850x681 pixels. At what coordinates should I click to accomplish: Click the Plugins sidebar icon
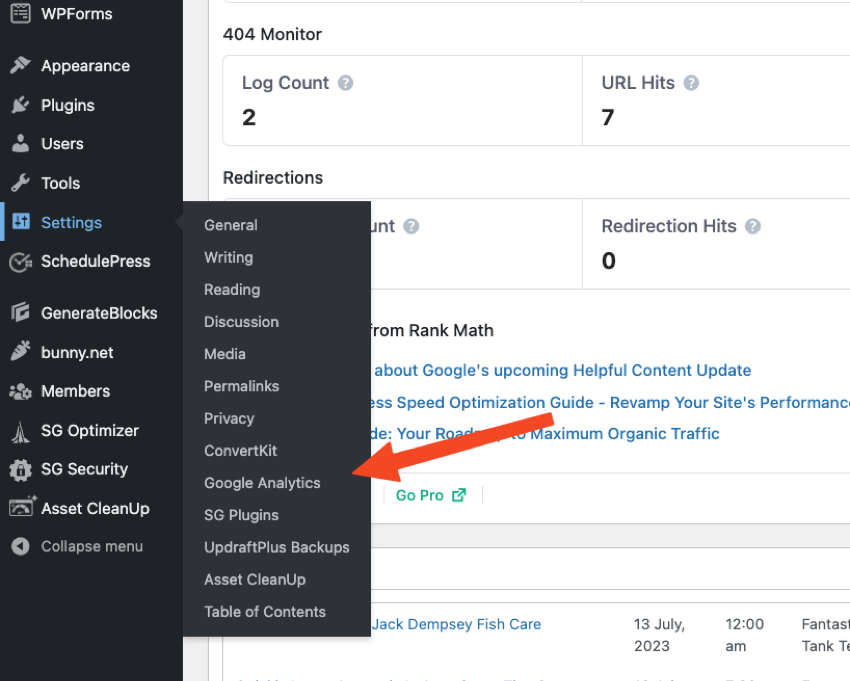(22, 105)
